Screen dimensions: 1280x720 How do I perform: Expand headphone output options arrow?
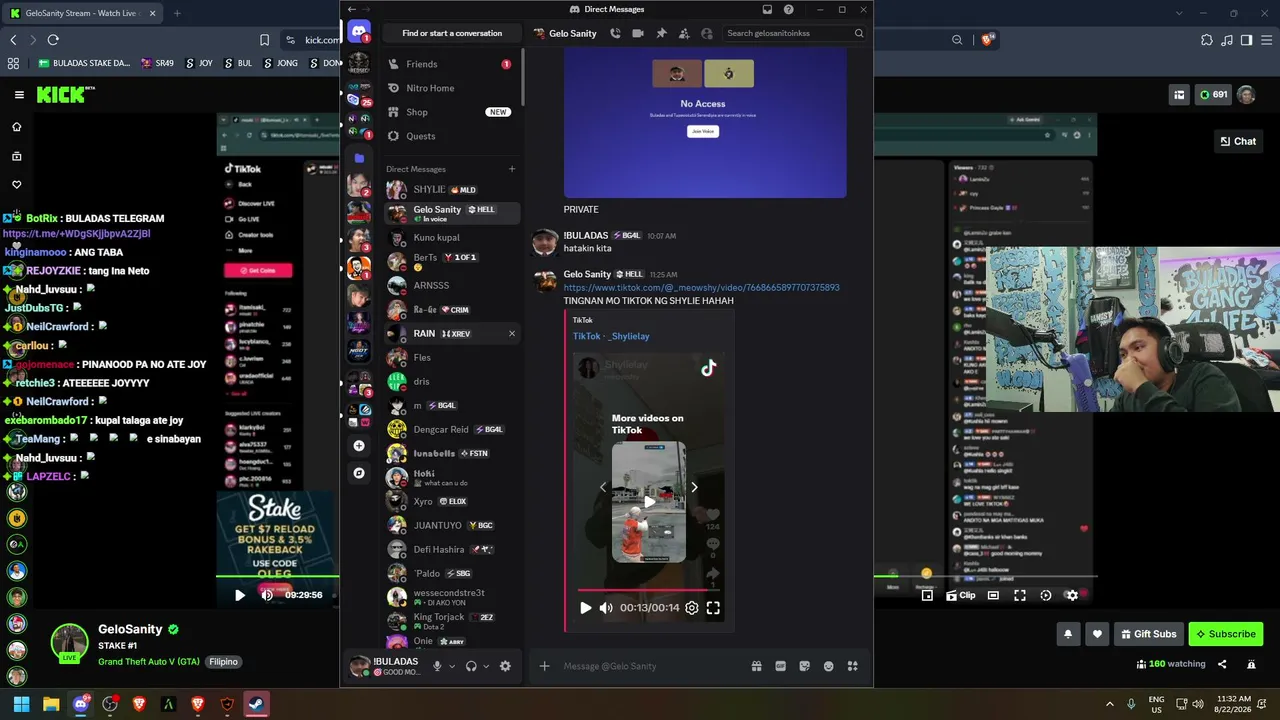(486, 666)
